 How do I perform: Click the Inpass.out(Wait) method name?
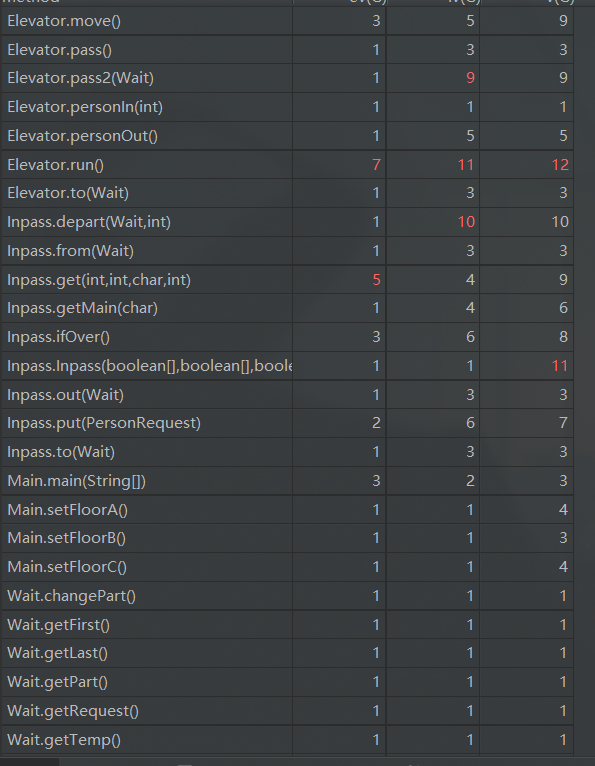click(x=65, y=394)
